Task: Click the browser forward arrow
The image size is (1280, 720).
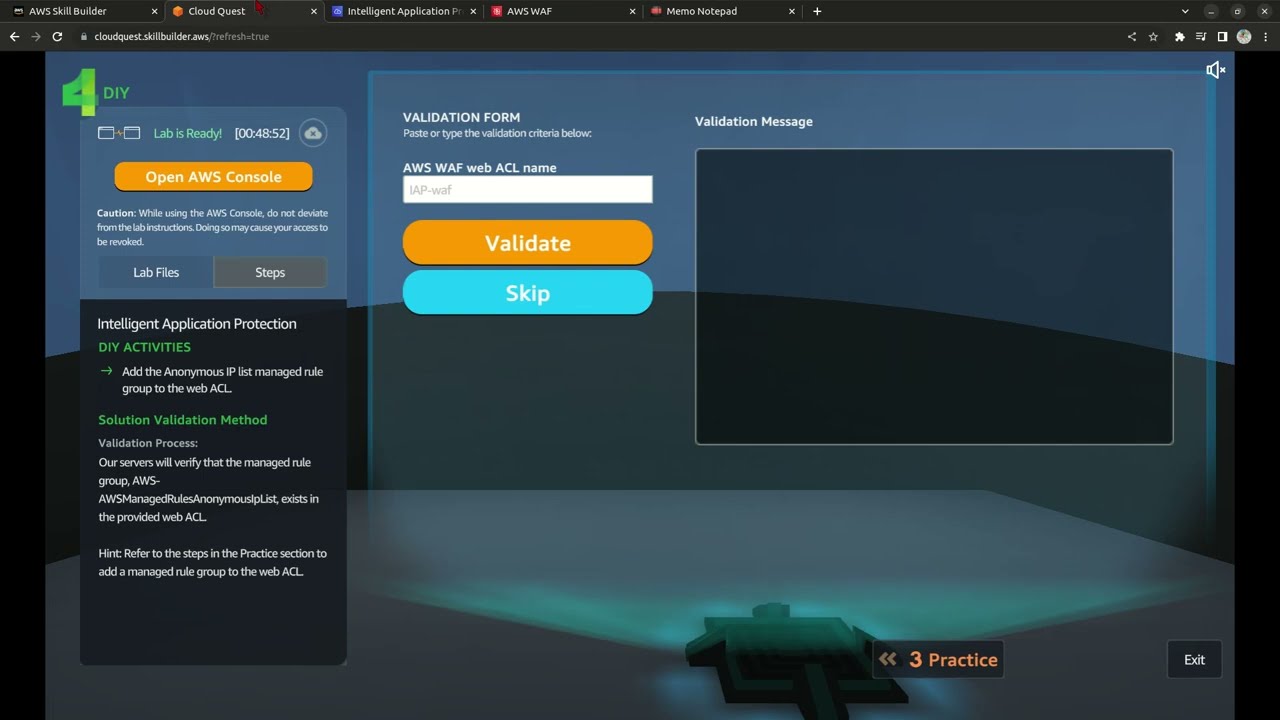Action: coord(36,36)
